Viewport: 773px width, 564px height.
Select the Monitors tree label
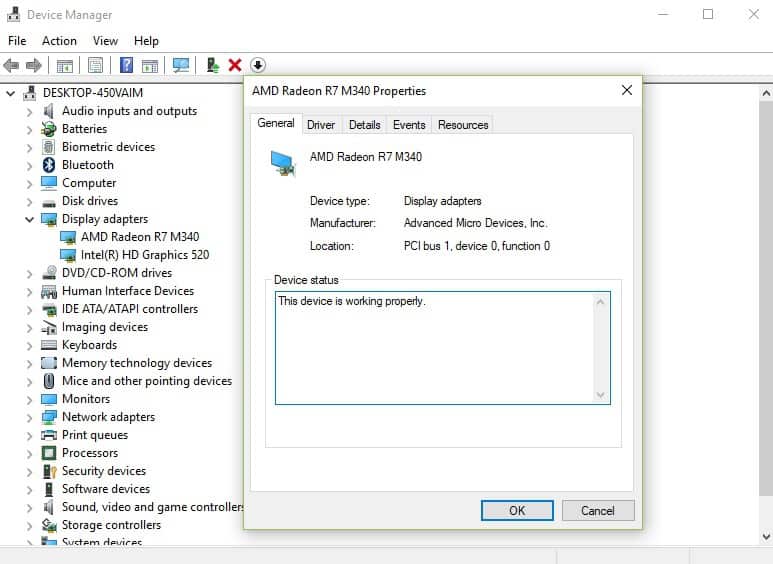tap(86, 399)
